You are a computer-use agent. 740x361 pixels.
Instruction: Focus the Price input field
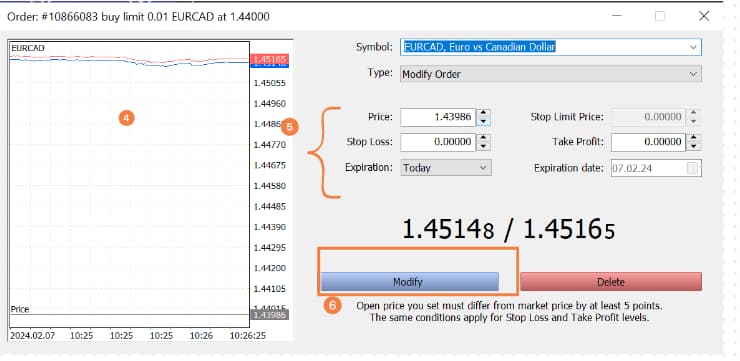[x=438, y=117]
